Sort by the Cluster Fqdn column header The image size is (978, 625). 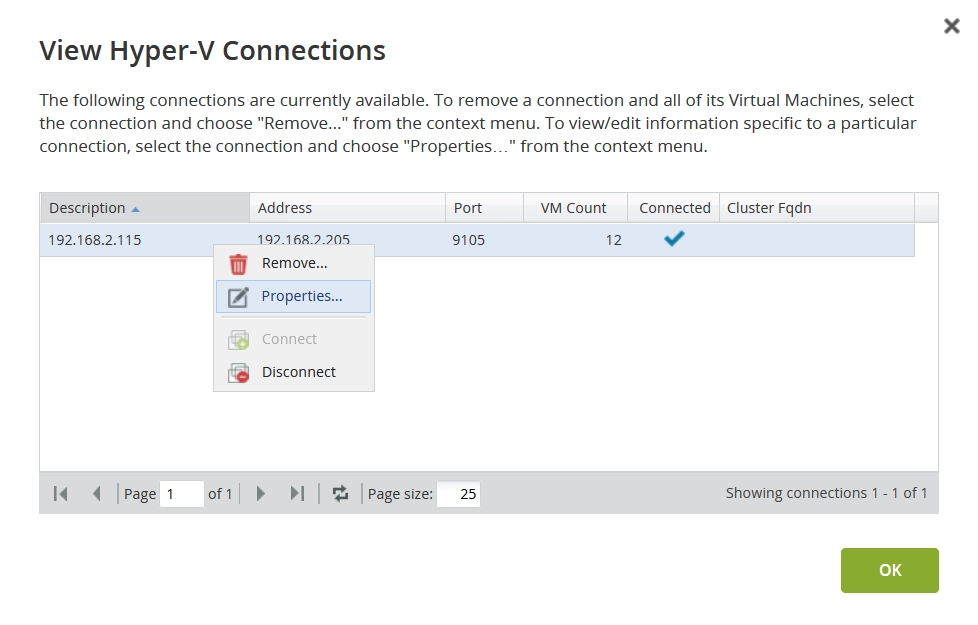[x=817, y=208]
